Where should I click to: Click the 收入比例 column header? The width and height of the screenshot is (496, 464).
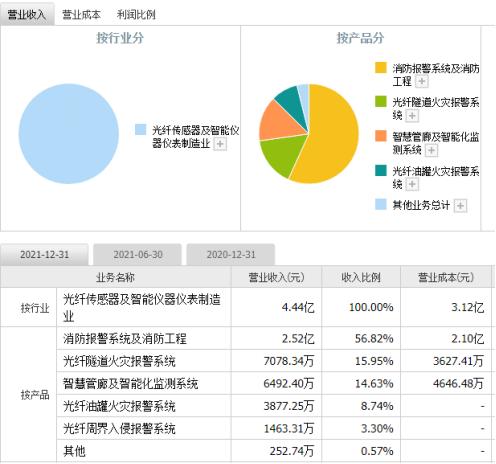click(361, 277)
